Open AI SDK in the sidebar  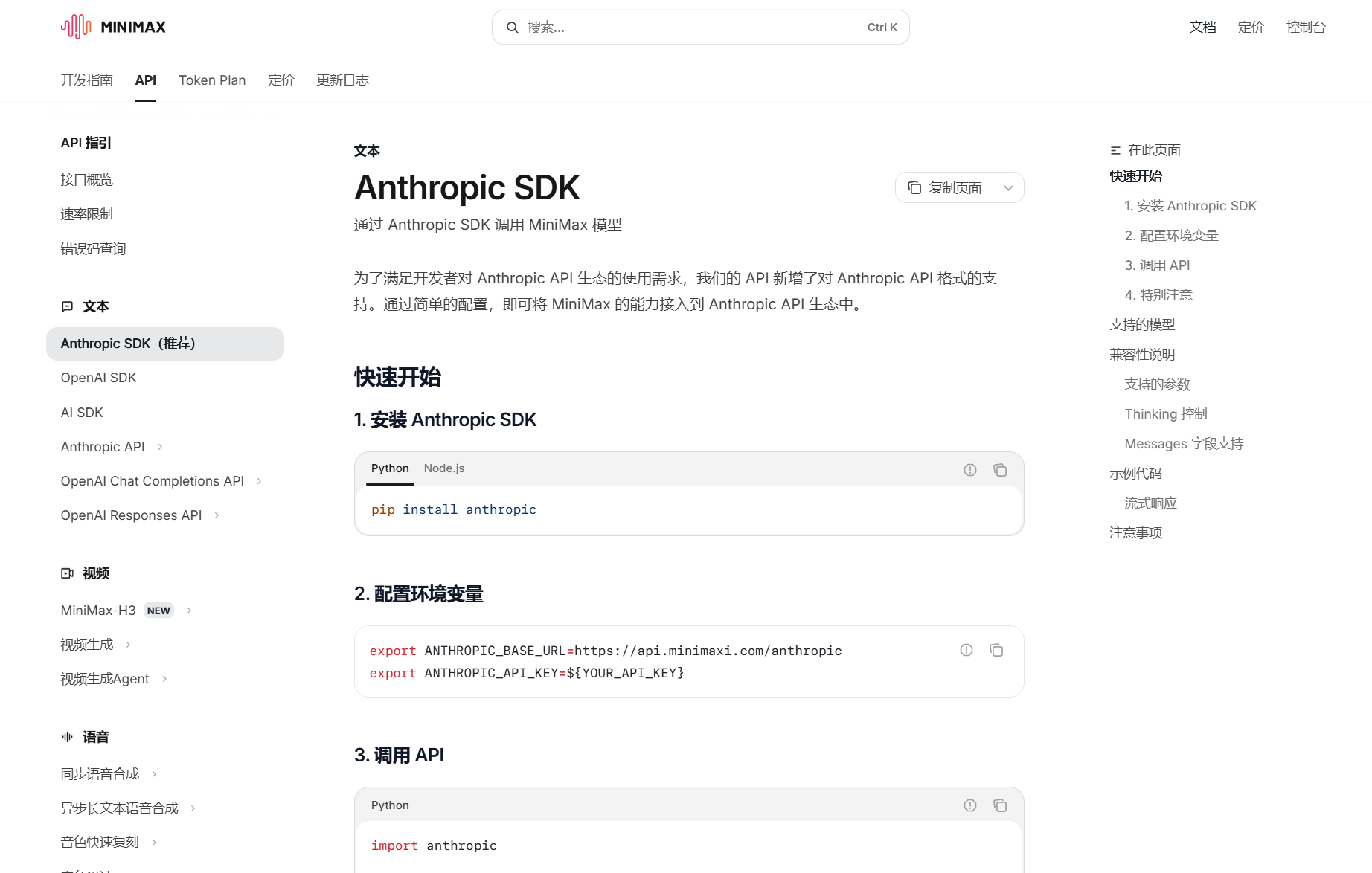pyautogui.click(x=82, y=413)
